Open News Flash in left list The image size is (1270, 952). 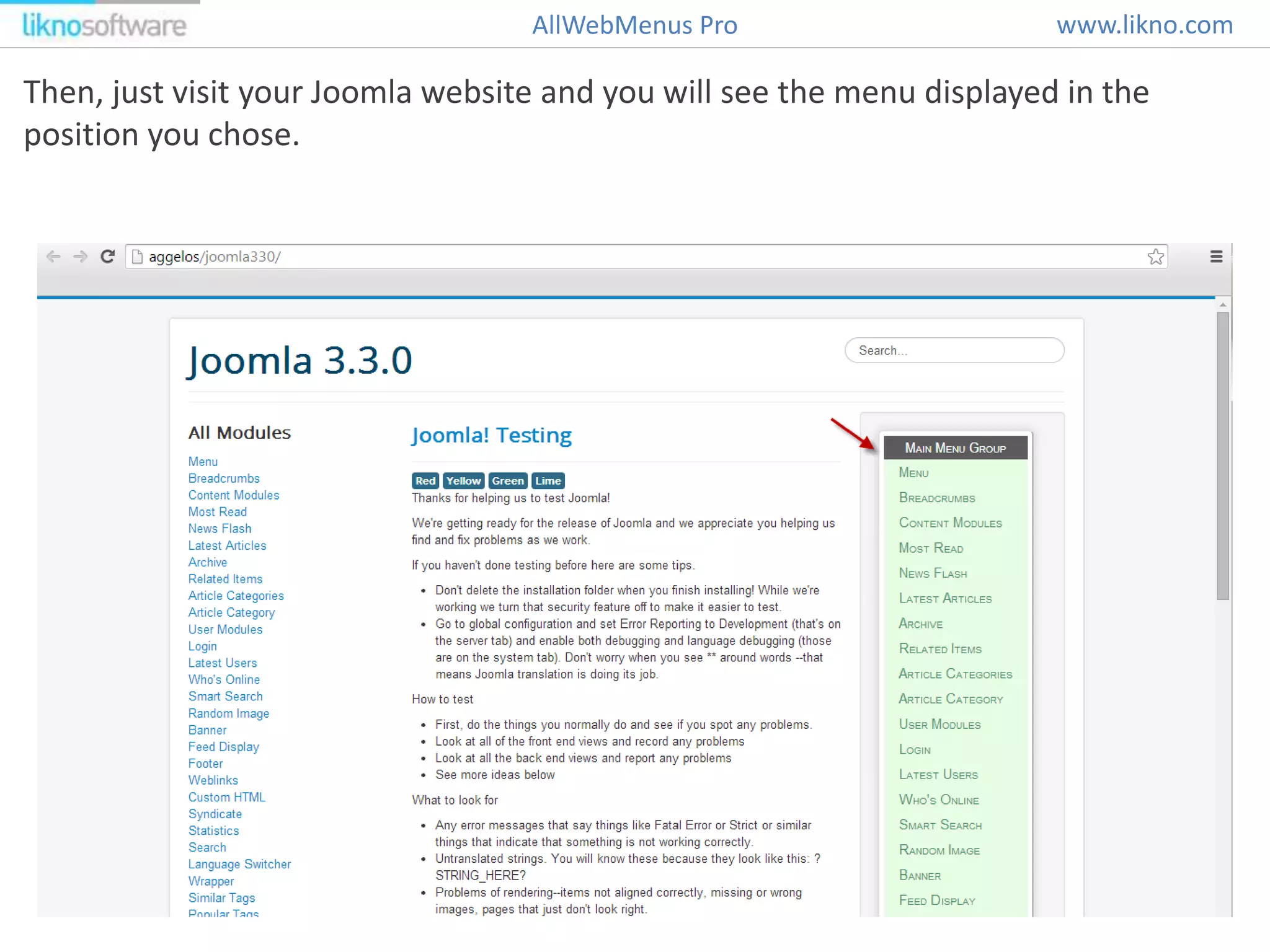tap(220, 529)
